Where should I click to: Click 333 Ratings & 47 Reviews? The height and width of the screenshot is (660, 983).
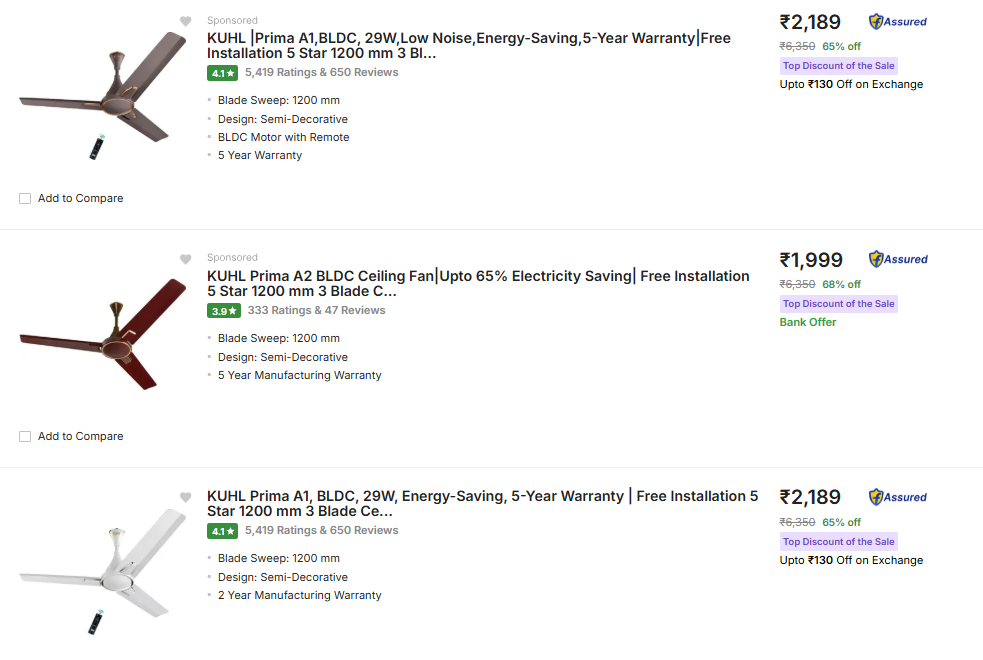click(317, 310)
